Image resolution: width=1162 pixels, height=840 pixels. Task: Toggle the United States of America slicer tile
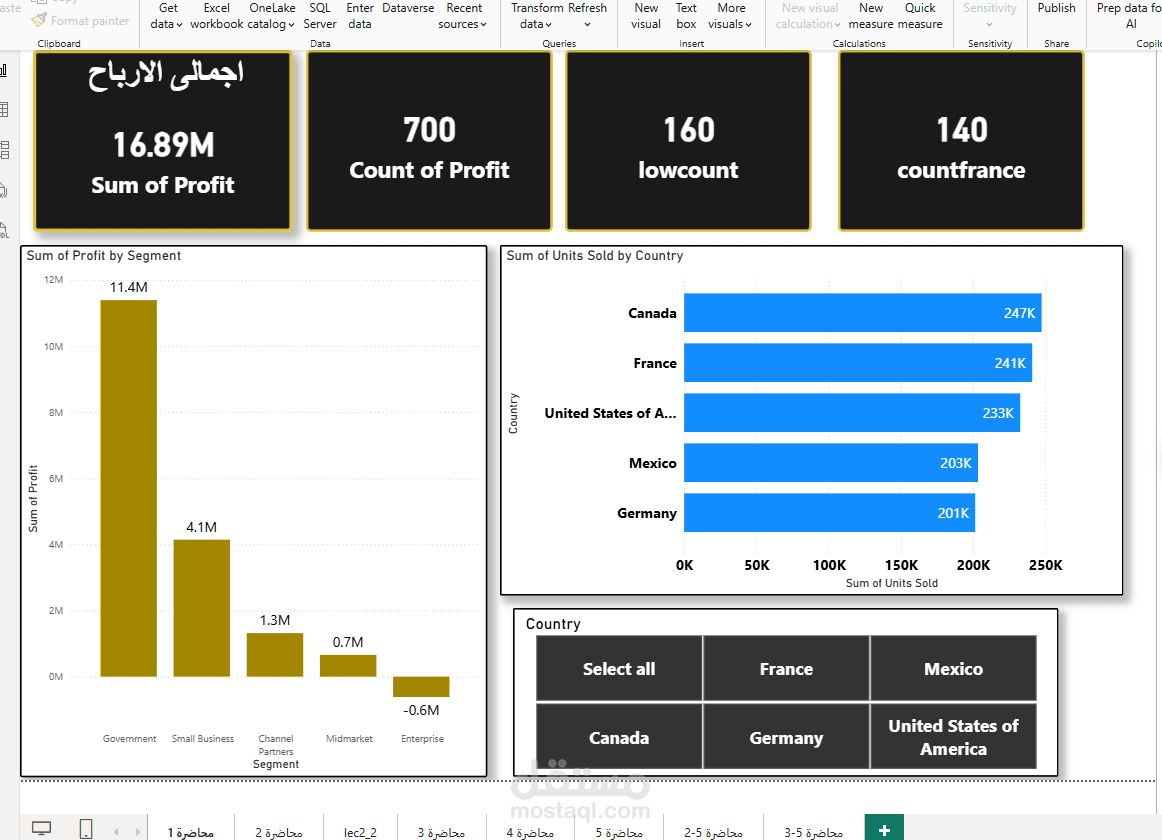953,738
